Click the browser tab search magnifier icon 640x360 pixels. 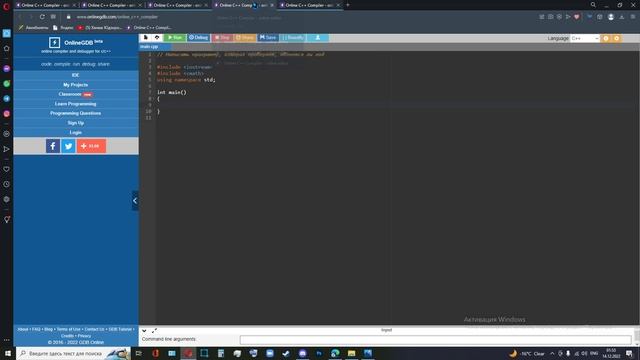point(593,5)
